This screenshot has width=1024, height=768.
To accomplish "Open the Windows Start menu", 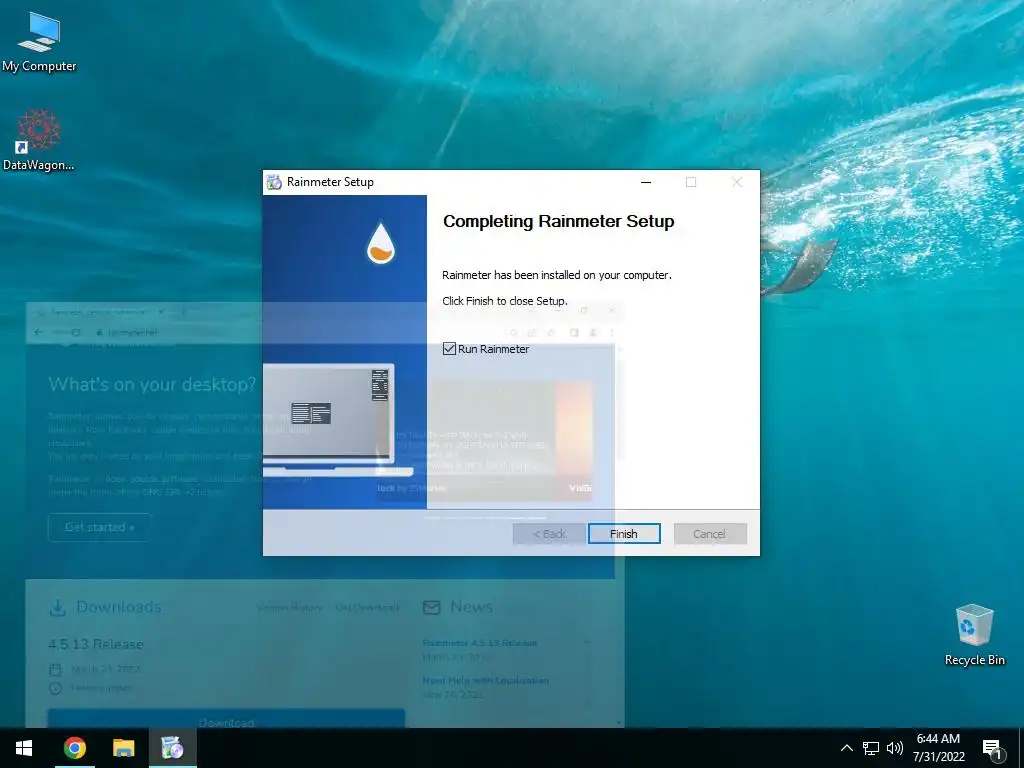I will [x=24, y=748].
